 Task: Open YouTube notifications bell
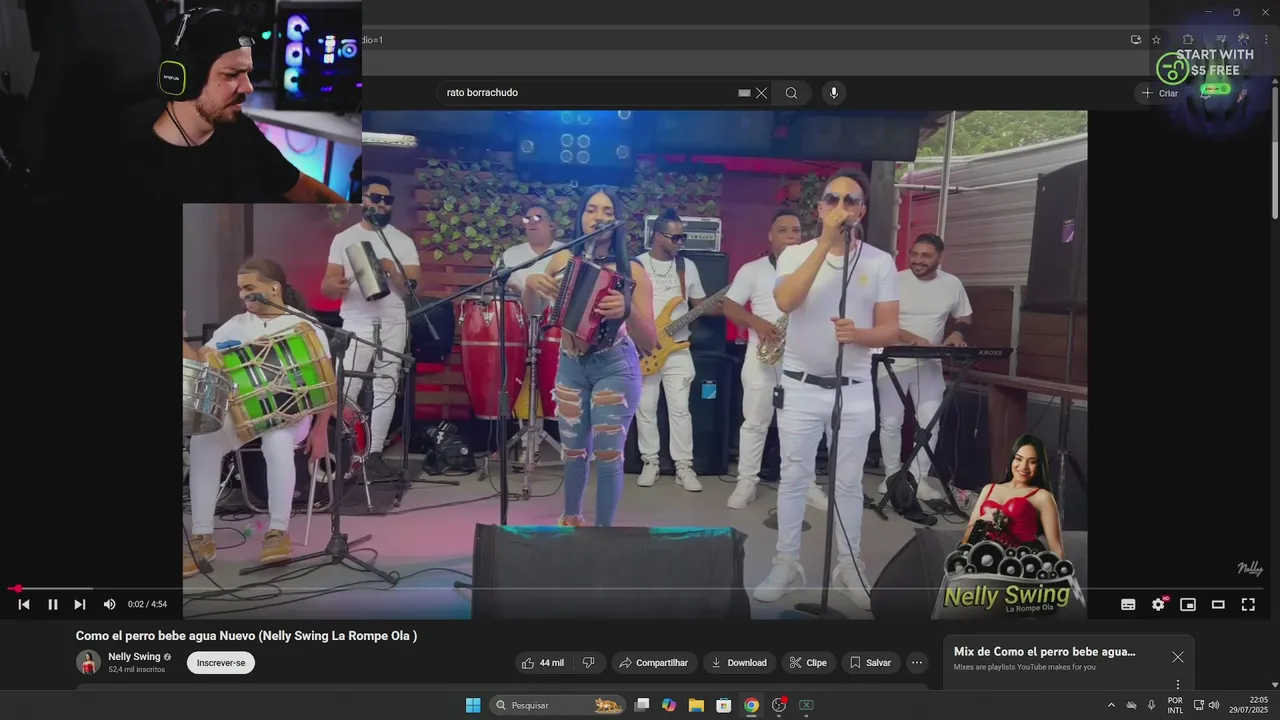click(1206, 93)
